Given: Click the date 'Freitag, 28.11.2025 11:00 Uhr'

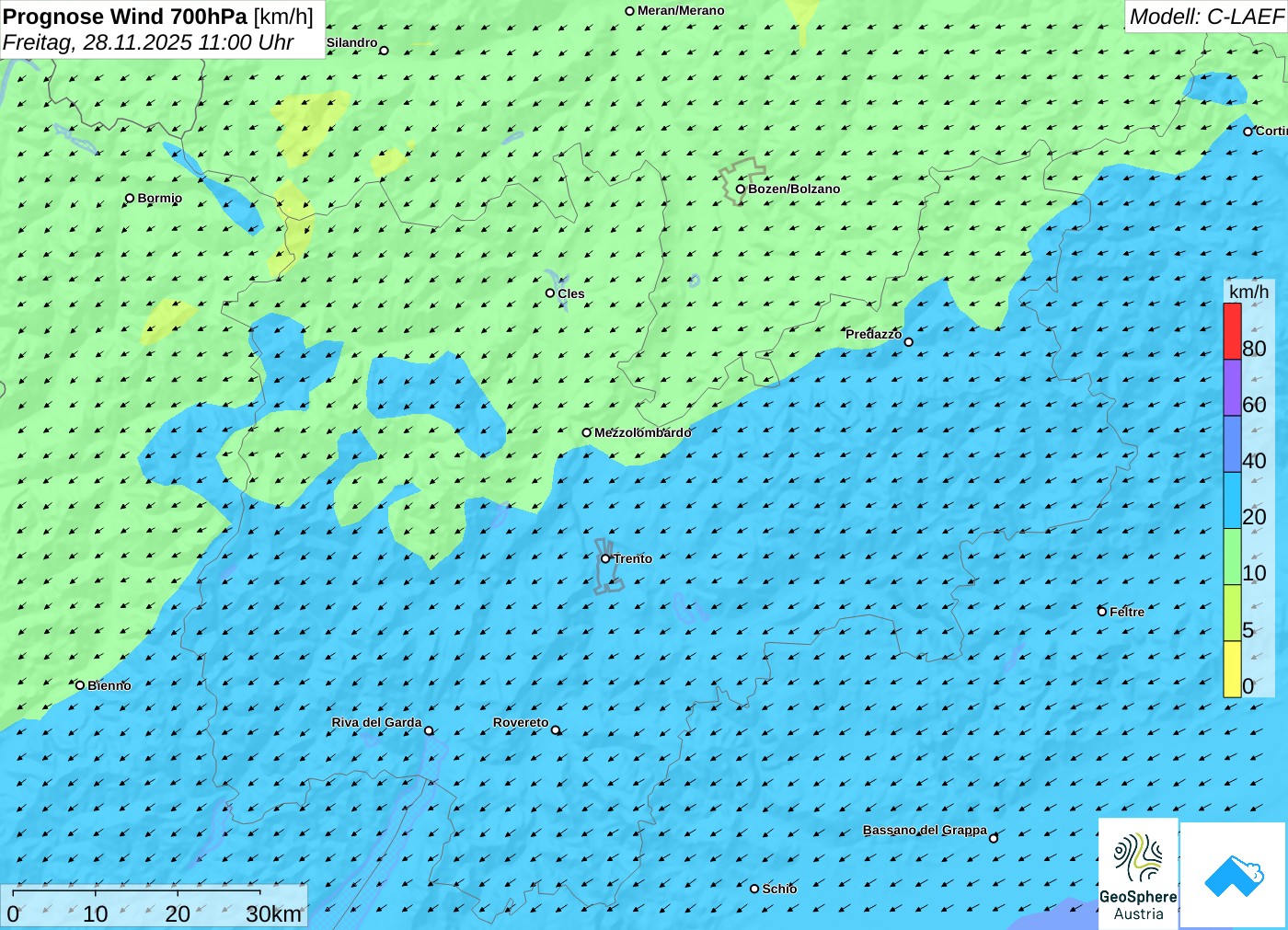Looking at the screenshot, I should 148,42.
